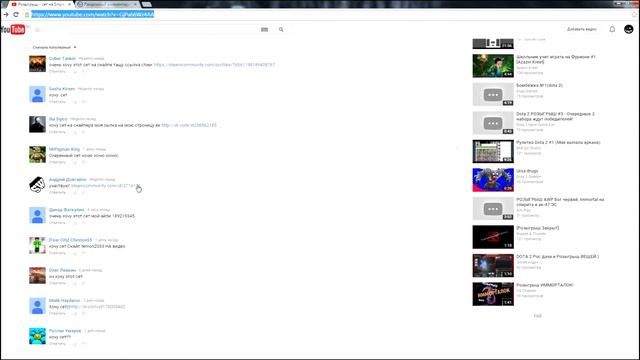
Task: Close the first YouTube tab
Action: (x=69, y=4)
